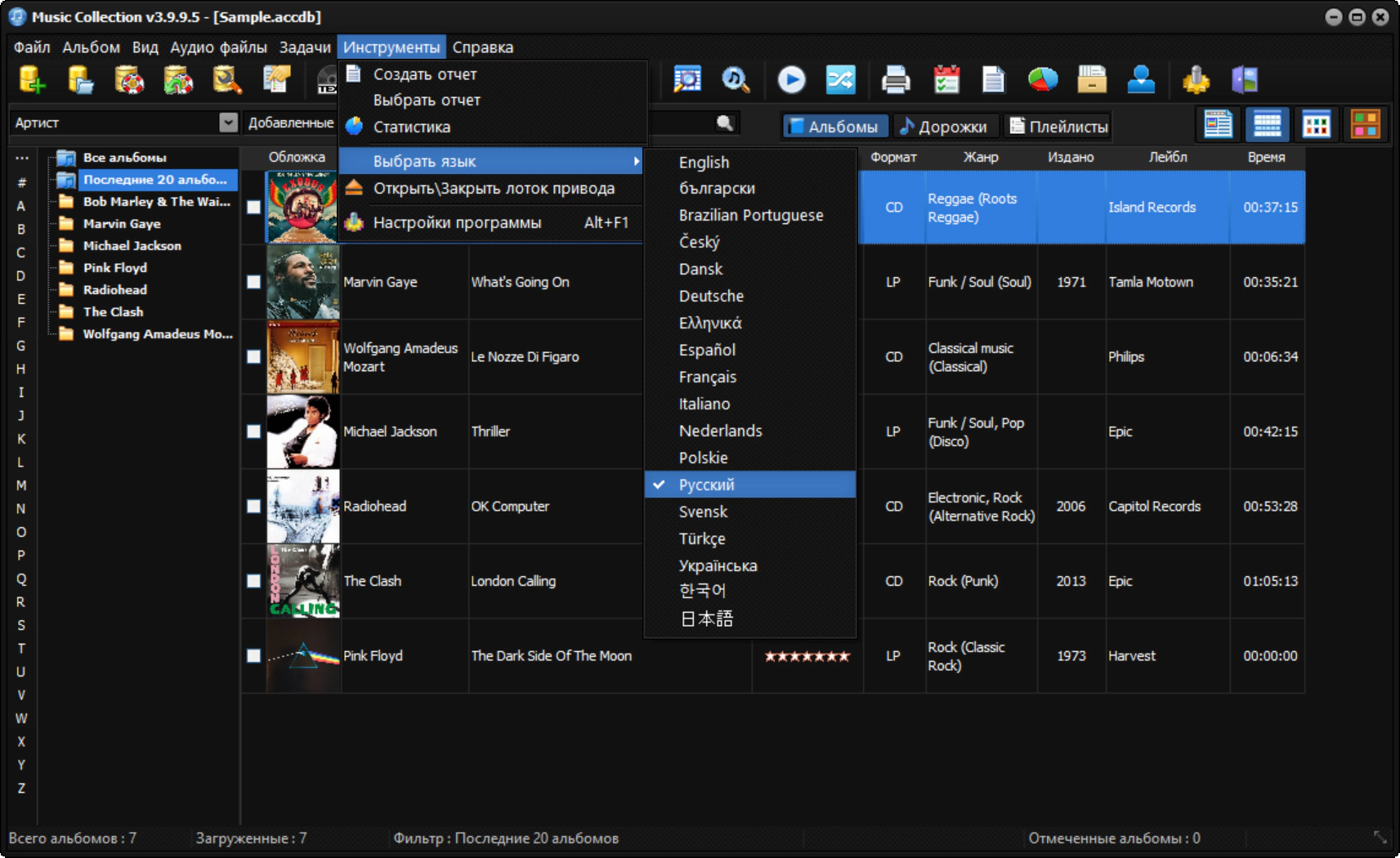Click the shuffle arrows toolbar icon
Viewport: 1400px width, 858px height.
point(840,79)
